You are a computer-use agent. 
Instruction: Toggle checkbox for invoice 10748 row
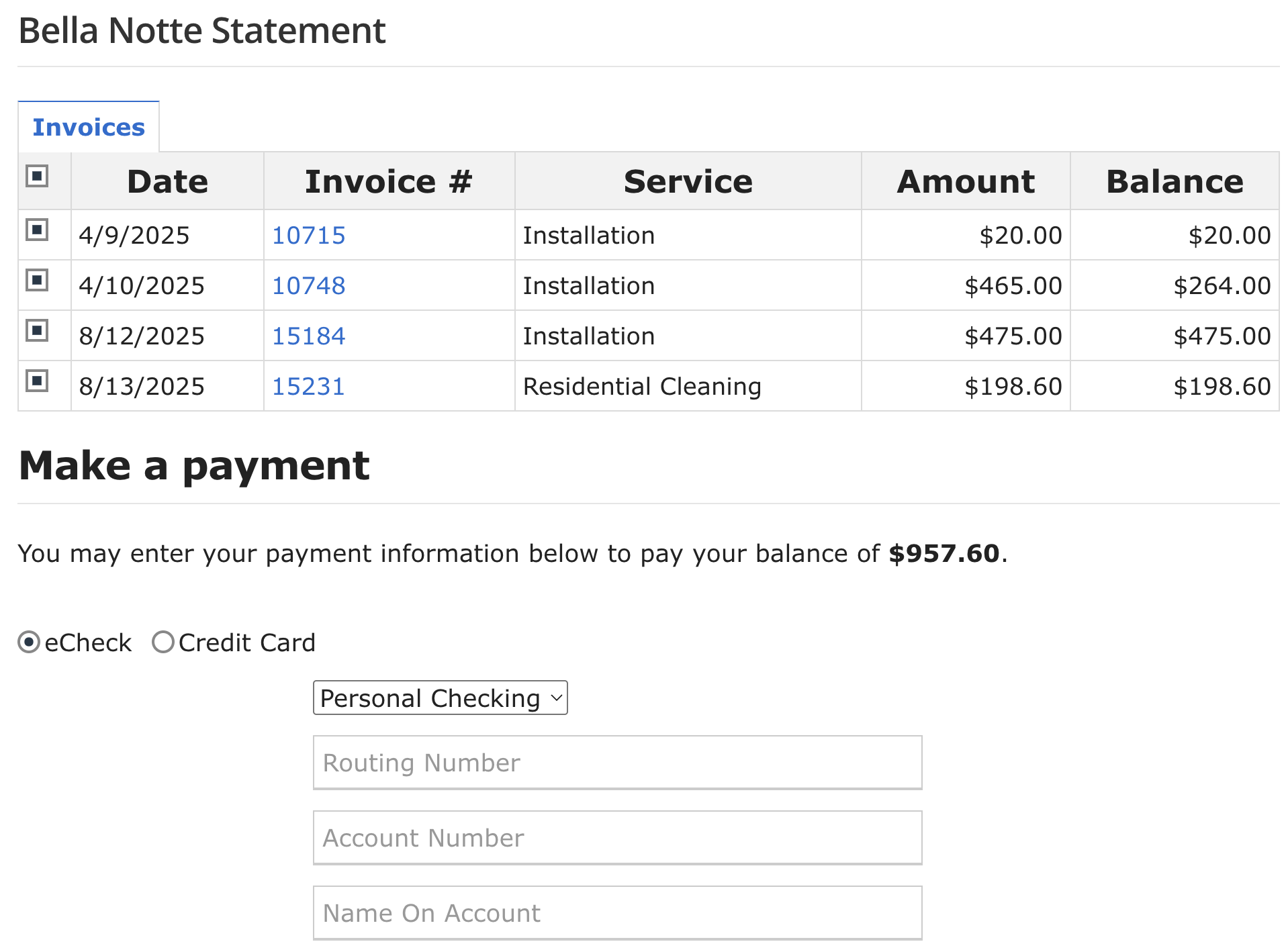37,281
